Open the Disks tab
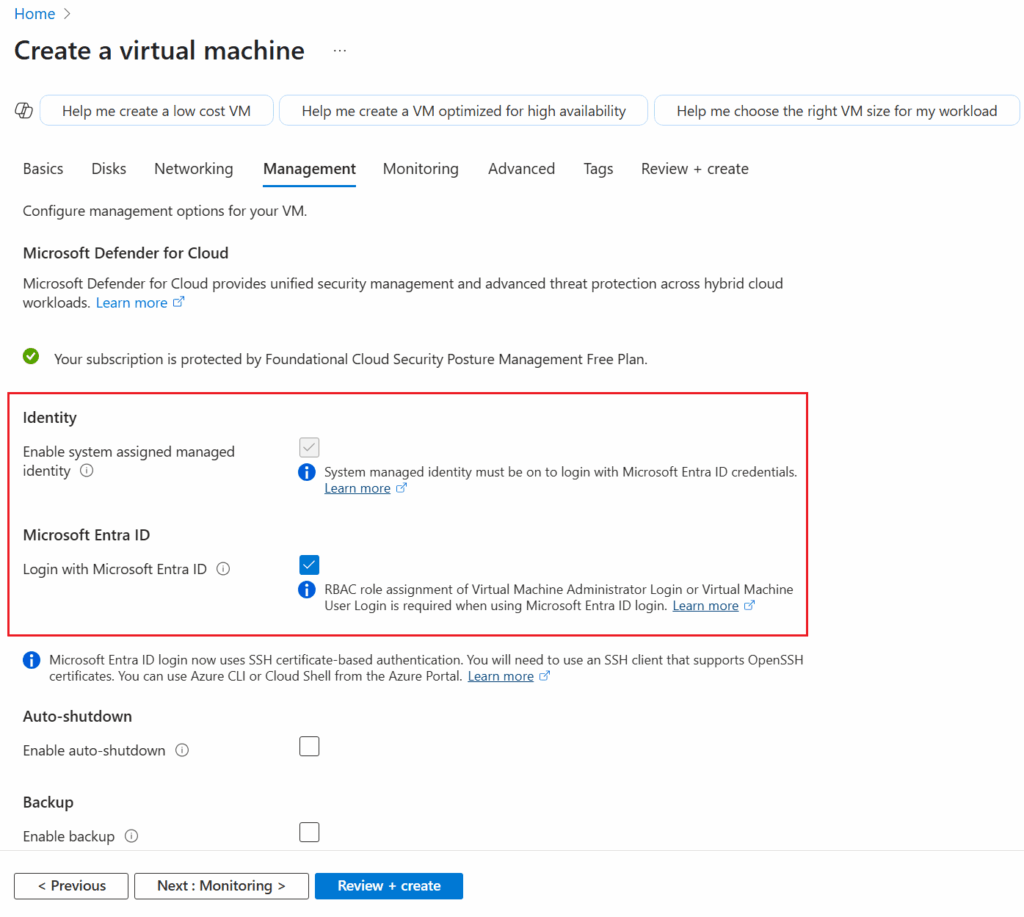1024x917 pixels. pyautogui.click(x=108, y=169)
